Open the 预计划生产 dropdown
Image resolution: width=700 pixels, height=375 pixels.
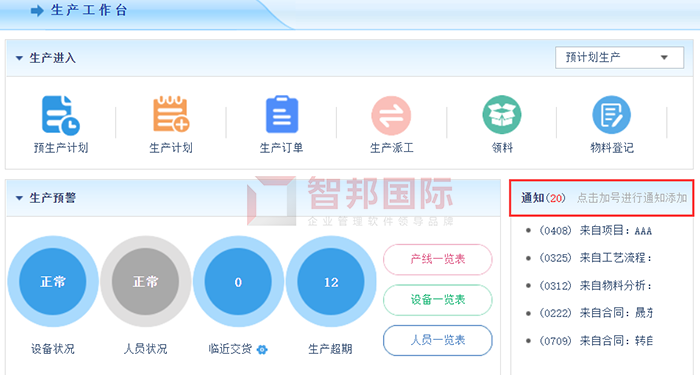(x=619, y=58)
